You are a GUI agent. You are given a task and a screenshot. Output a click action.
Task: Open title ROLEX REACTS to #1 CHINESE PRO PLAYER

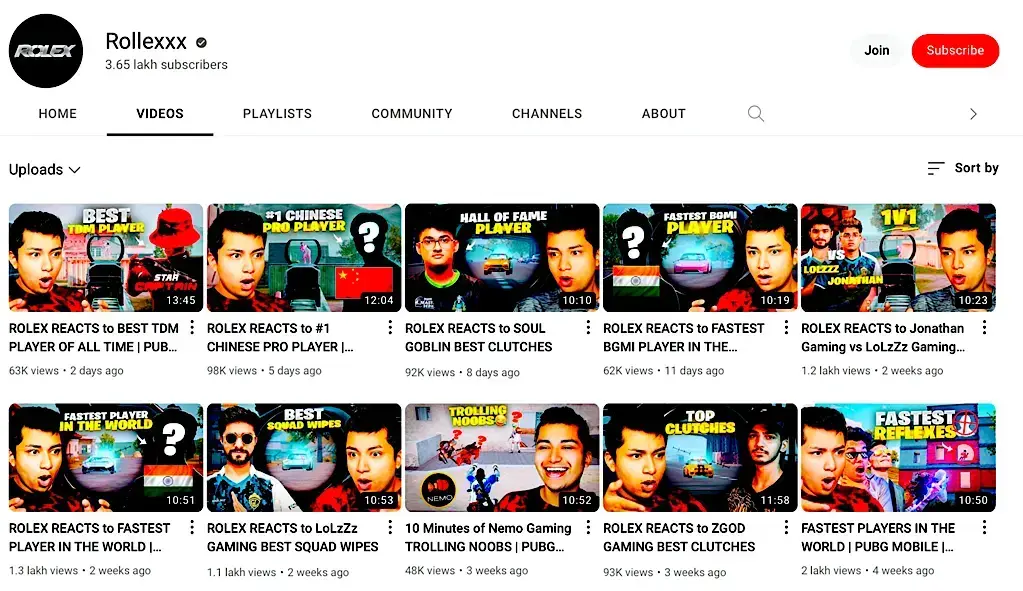point(281,337)
